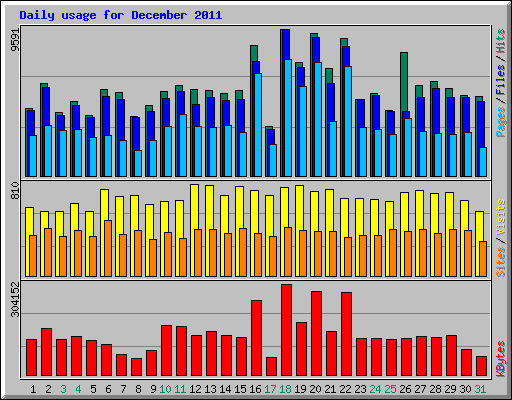Click the Pages legend label

(501, 122)
